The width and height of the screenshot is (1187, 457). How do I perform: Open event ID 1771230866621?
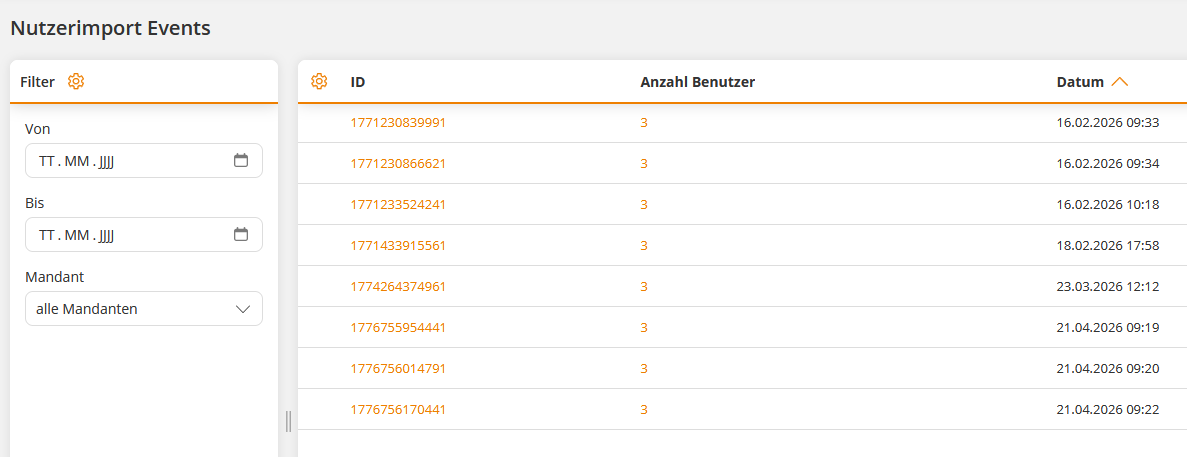click(x=398, y=164)
